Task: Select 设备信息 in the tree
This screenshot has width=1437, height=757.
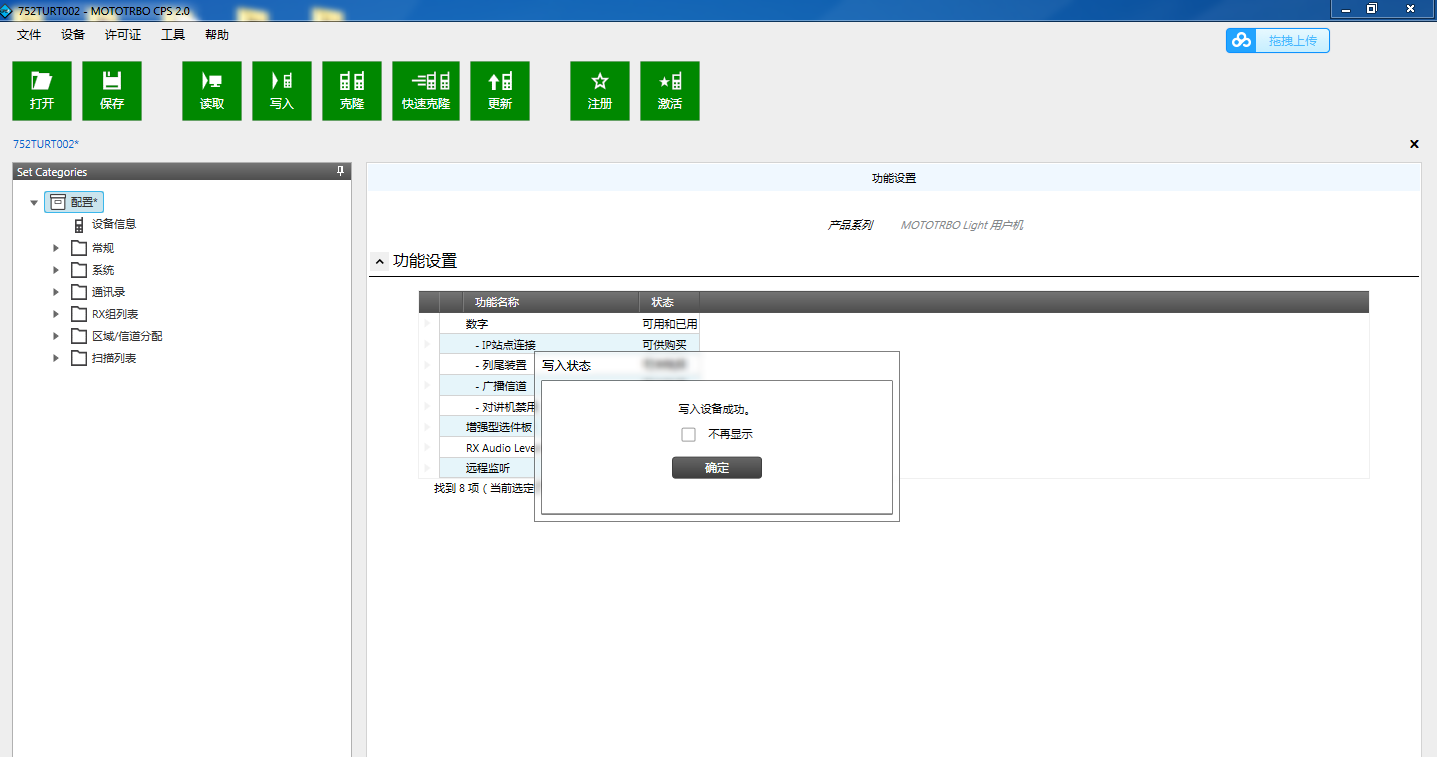Action: tap(113, 225)
